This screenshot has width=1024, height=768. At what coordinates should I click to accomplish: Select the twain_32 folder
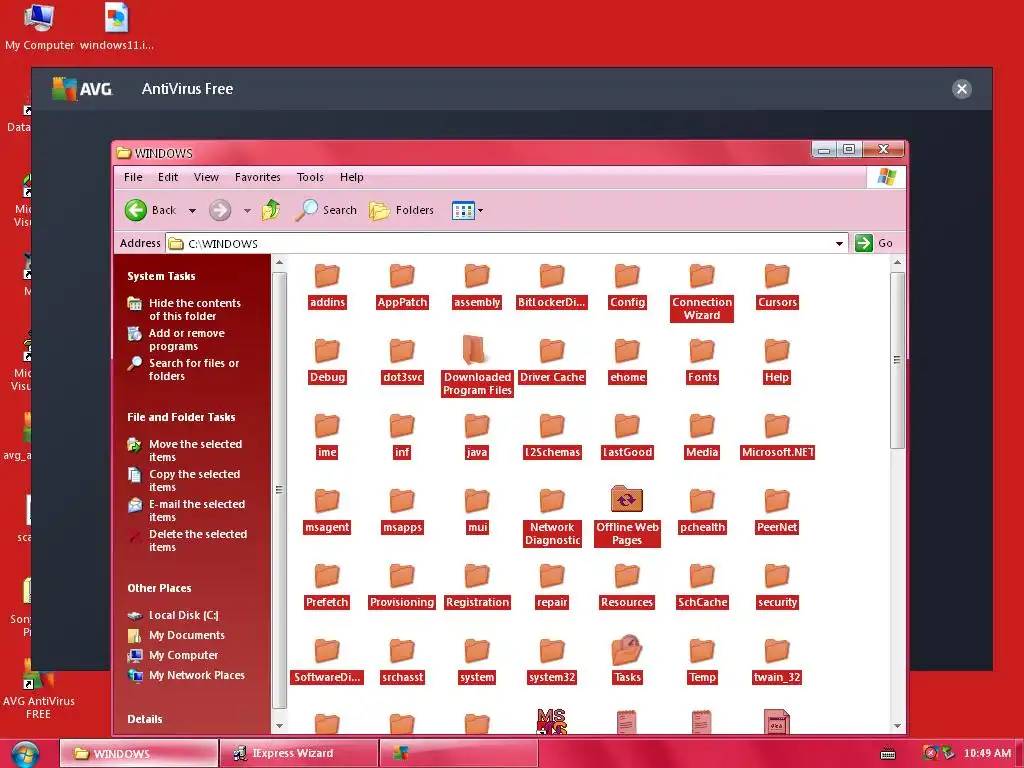pos(777,661)
